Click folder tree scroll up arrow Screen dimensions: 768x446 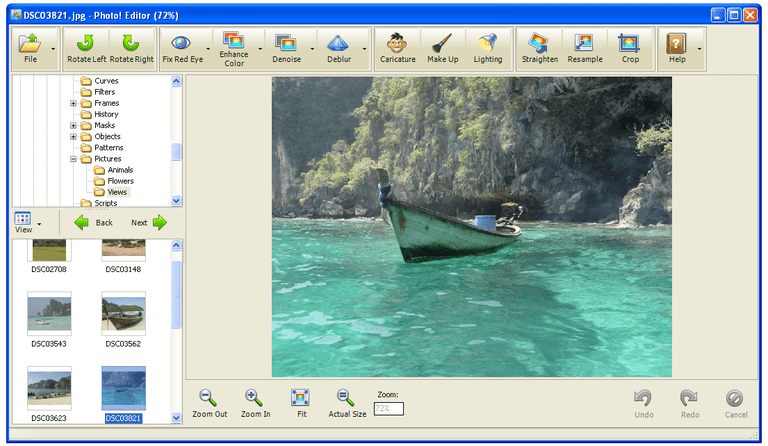tap(176, 81)
